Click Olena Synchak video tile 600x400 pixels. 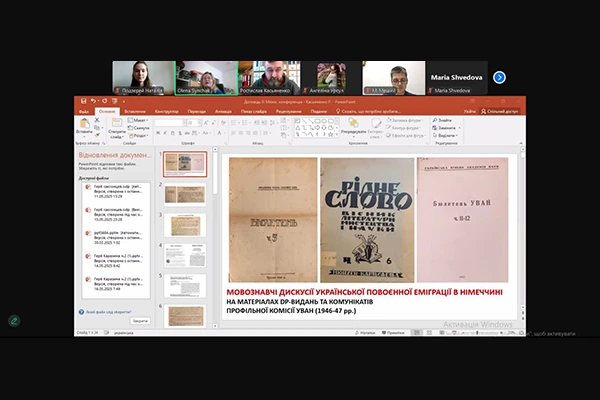pyautogui.click(x=207, y=78)
